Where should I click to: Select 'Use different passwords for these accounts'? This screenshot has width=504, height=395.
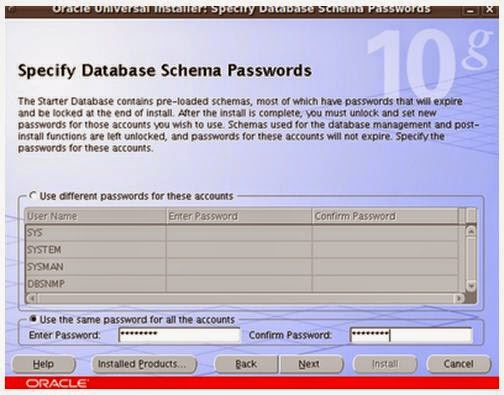coord(33,196)
